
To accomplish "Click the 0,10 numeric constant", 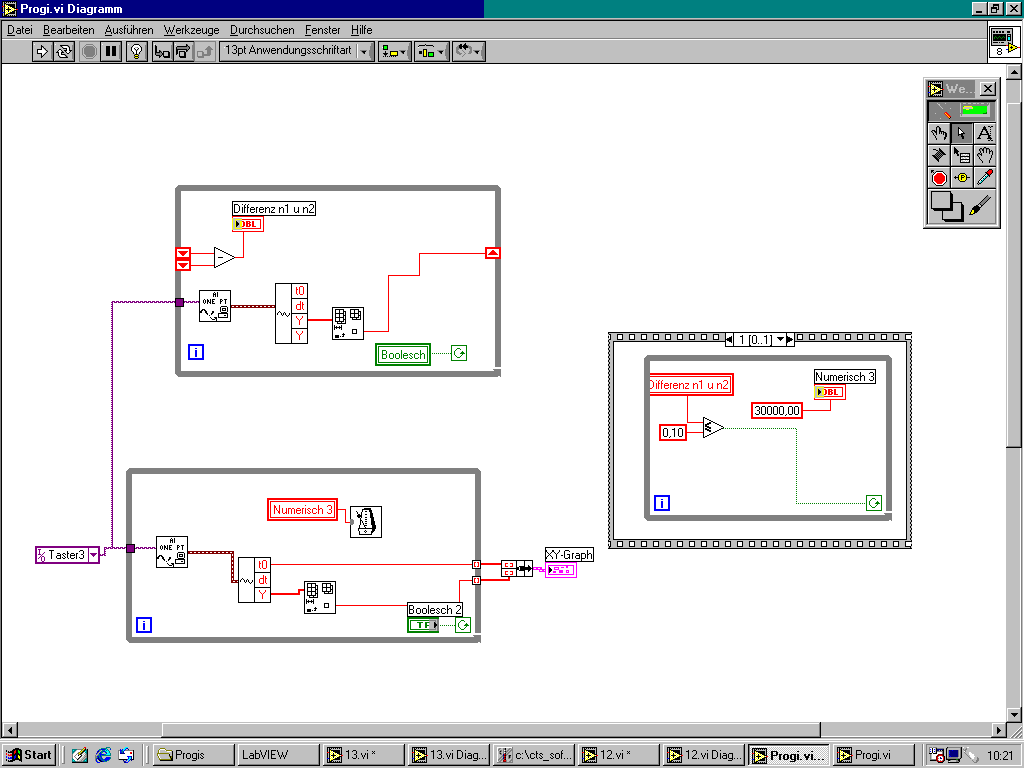I will (x=673, y=432).
